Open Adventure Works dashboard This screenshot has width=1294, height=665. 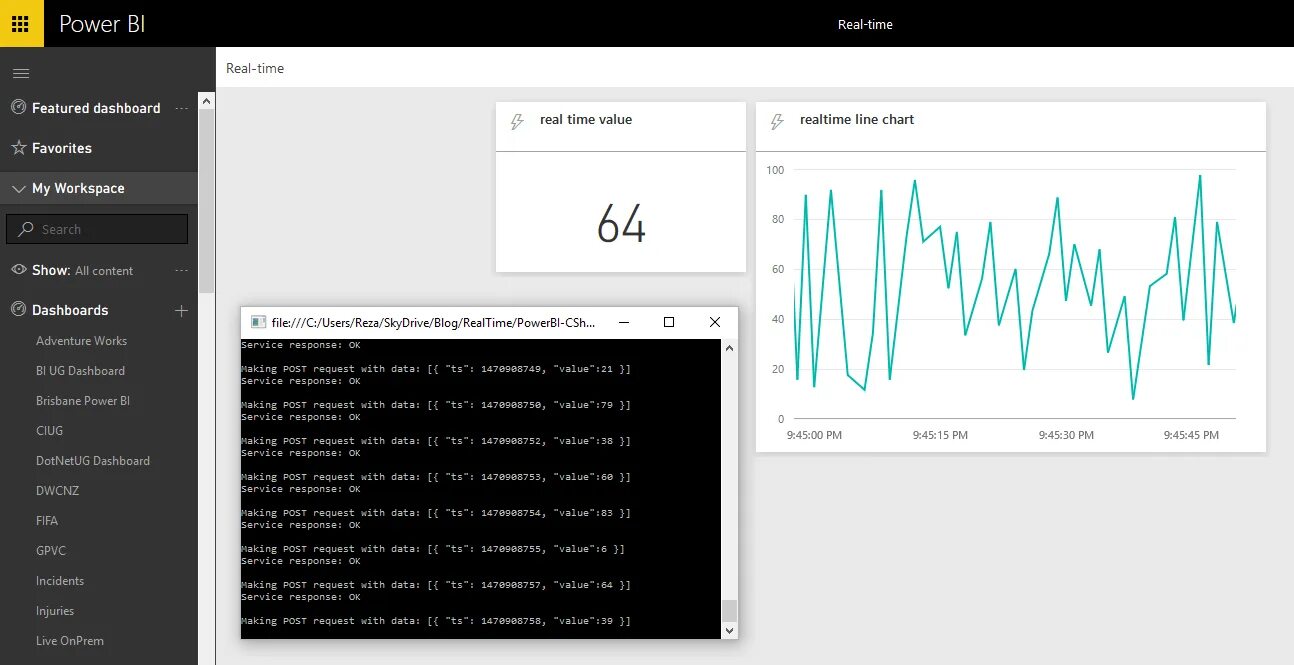tap(81, 341)
